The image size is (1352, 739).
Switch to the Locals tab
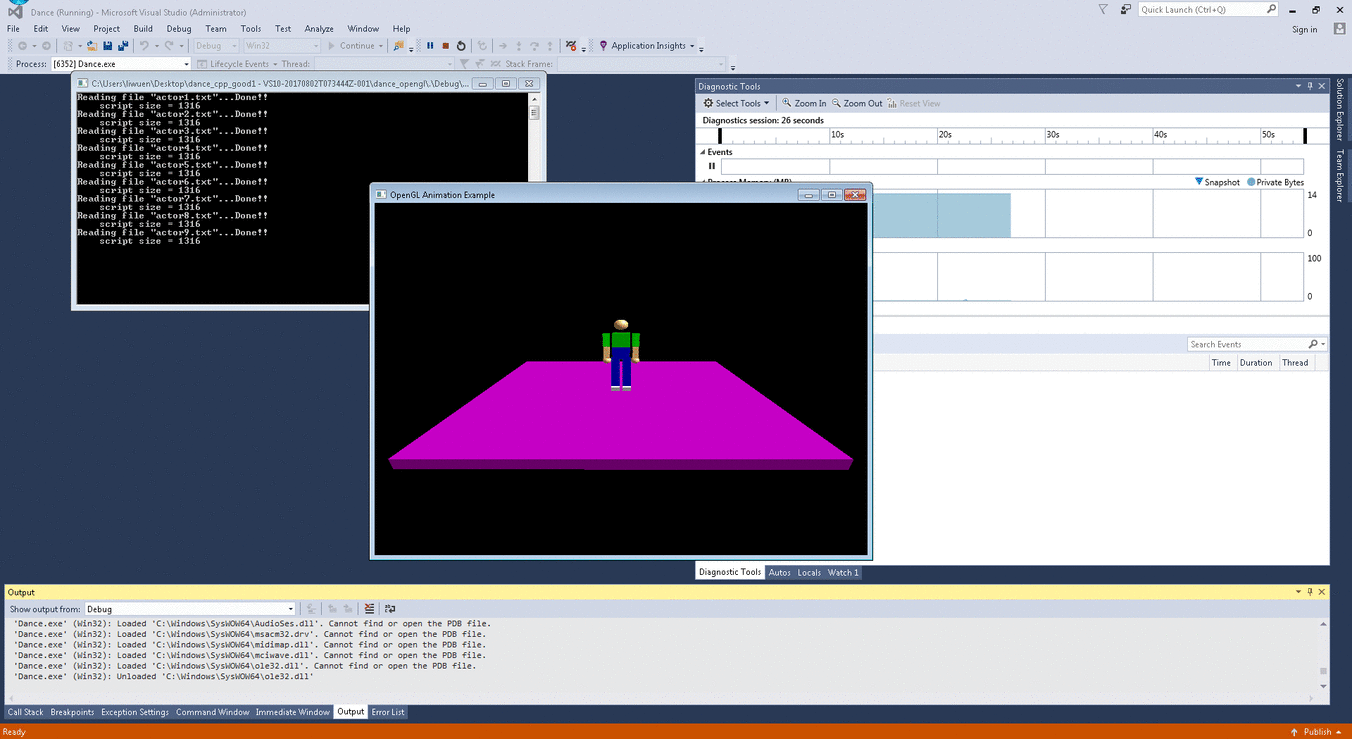tap(809, 573)
